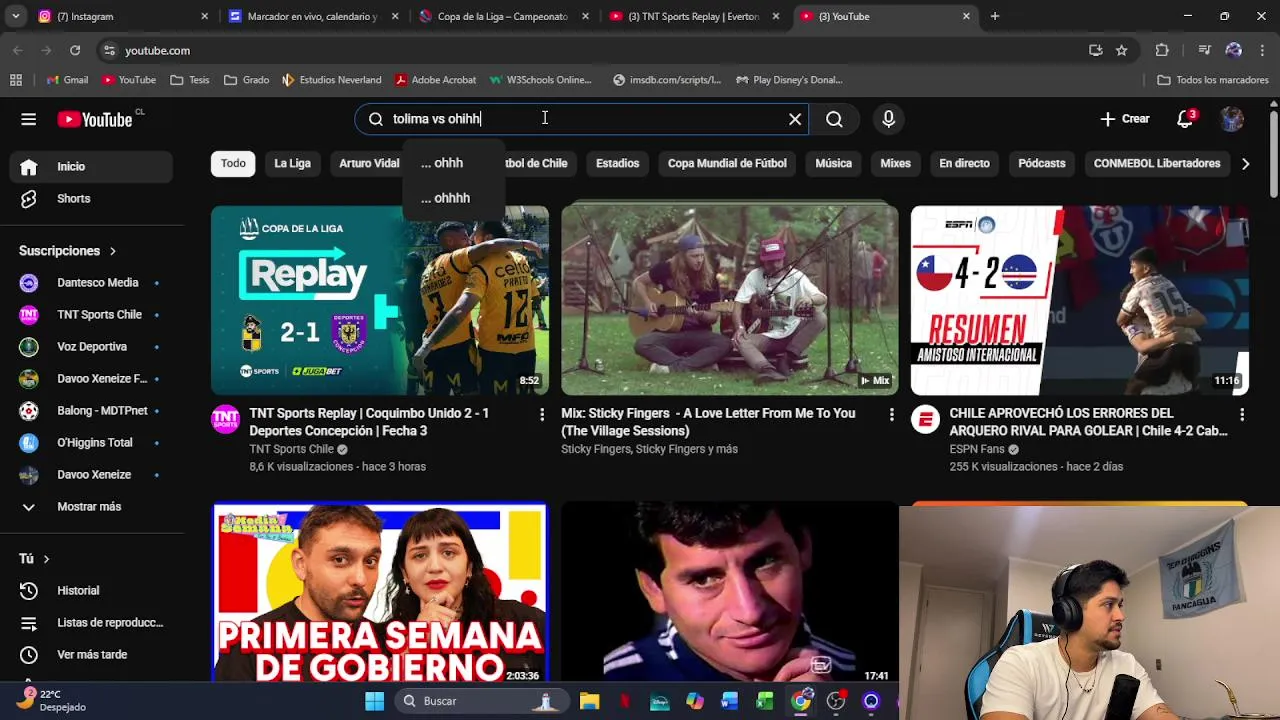Viewport: 1280px width, 720px height.
Task: Select the En directo filter chip
Action: click(964, 163)
